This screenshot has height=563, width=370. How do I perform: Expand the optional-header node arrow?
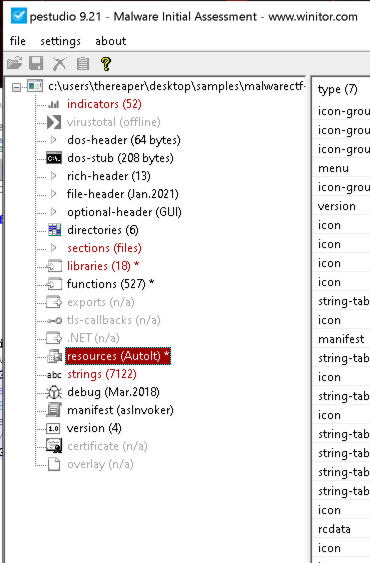(54, 212)
